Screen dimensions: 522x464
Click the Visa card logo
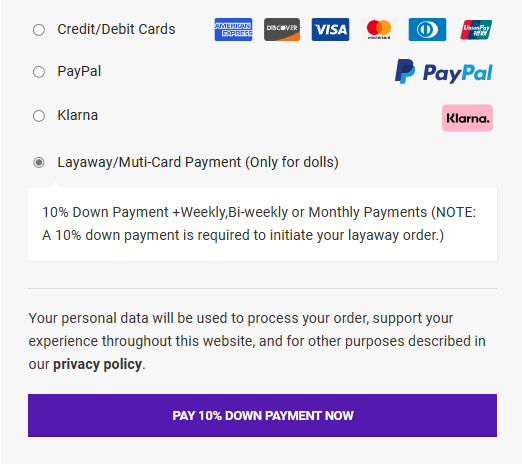click(330, 30)
